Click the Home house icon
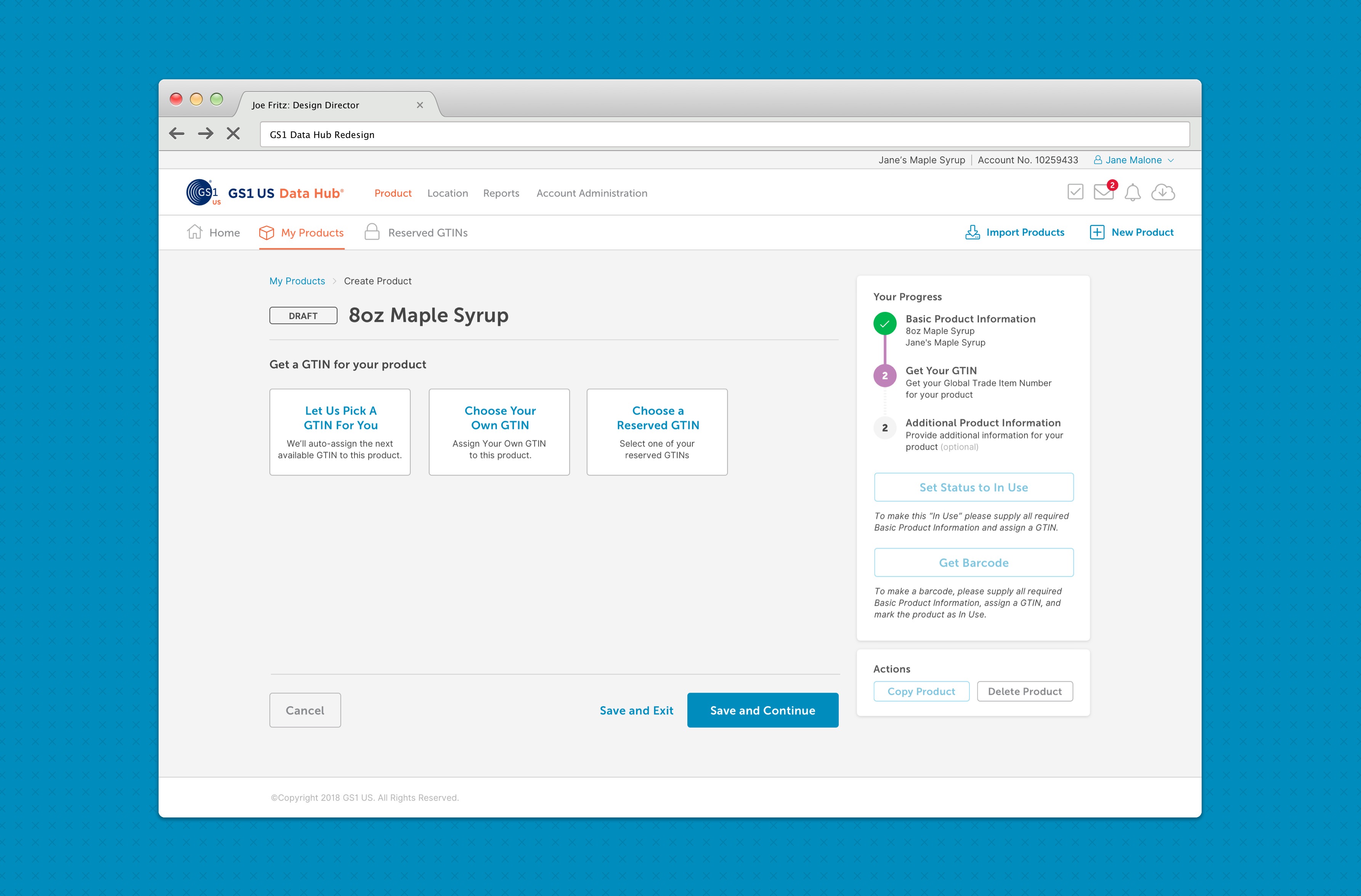 [194, 231]
